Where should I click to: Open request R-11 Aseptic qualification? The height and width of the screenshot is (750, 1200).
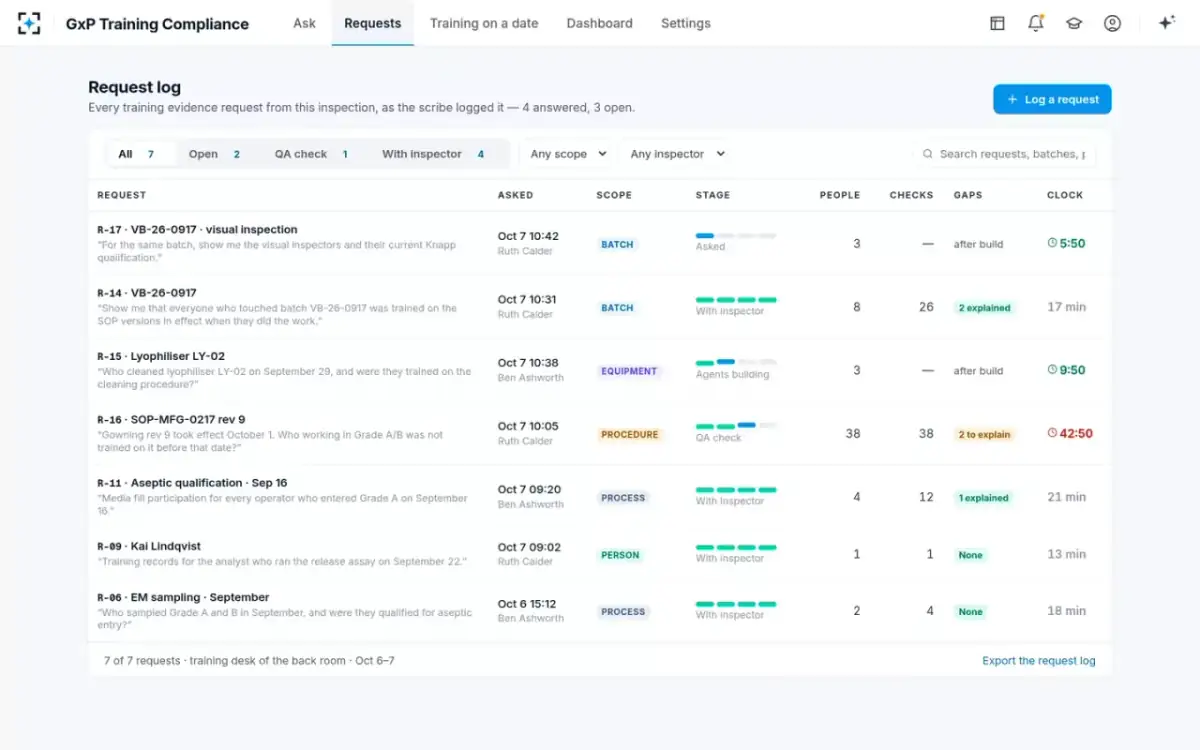pyautogui.click(x=192, y=483)
